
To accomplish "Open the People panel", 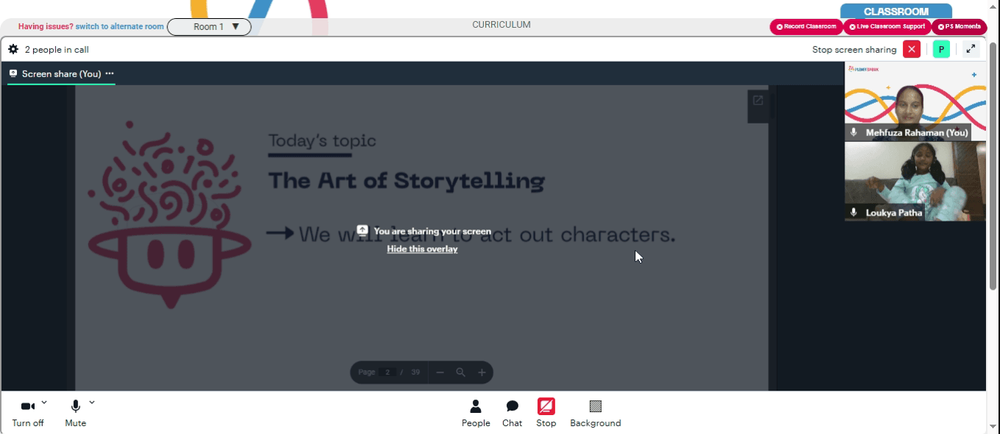I will click(476, 413).
